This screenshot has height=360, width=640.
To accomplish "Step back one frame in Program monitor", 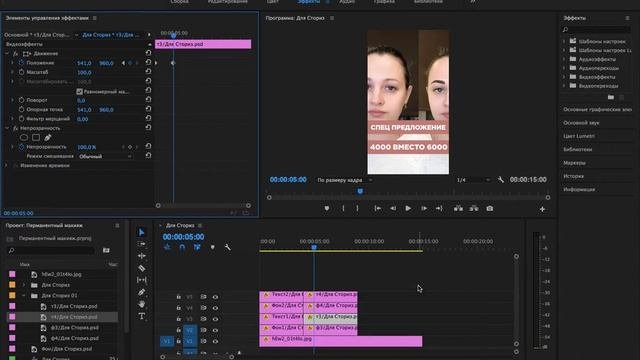I will click(x=393, y=209).
